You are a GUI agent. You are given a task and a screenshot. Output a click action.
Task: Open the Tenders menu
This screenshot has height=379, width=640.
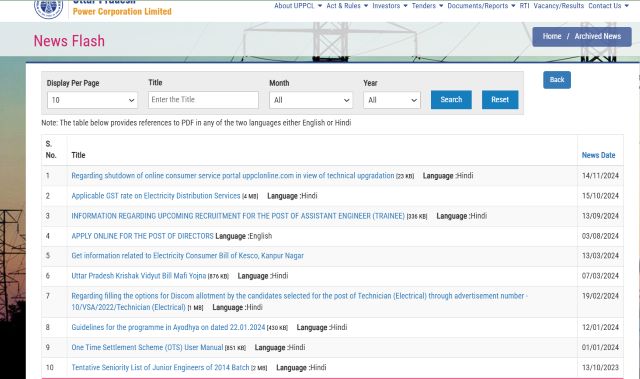pyautogui.click(x=427, y=6)
